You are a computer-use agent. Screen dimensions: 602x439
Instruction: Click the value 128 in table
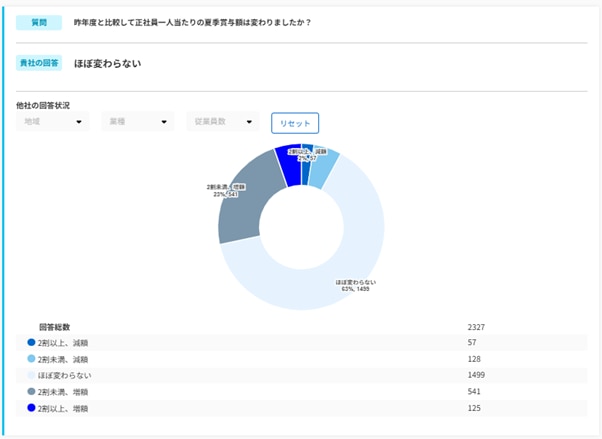tap(474, 359)
